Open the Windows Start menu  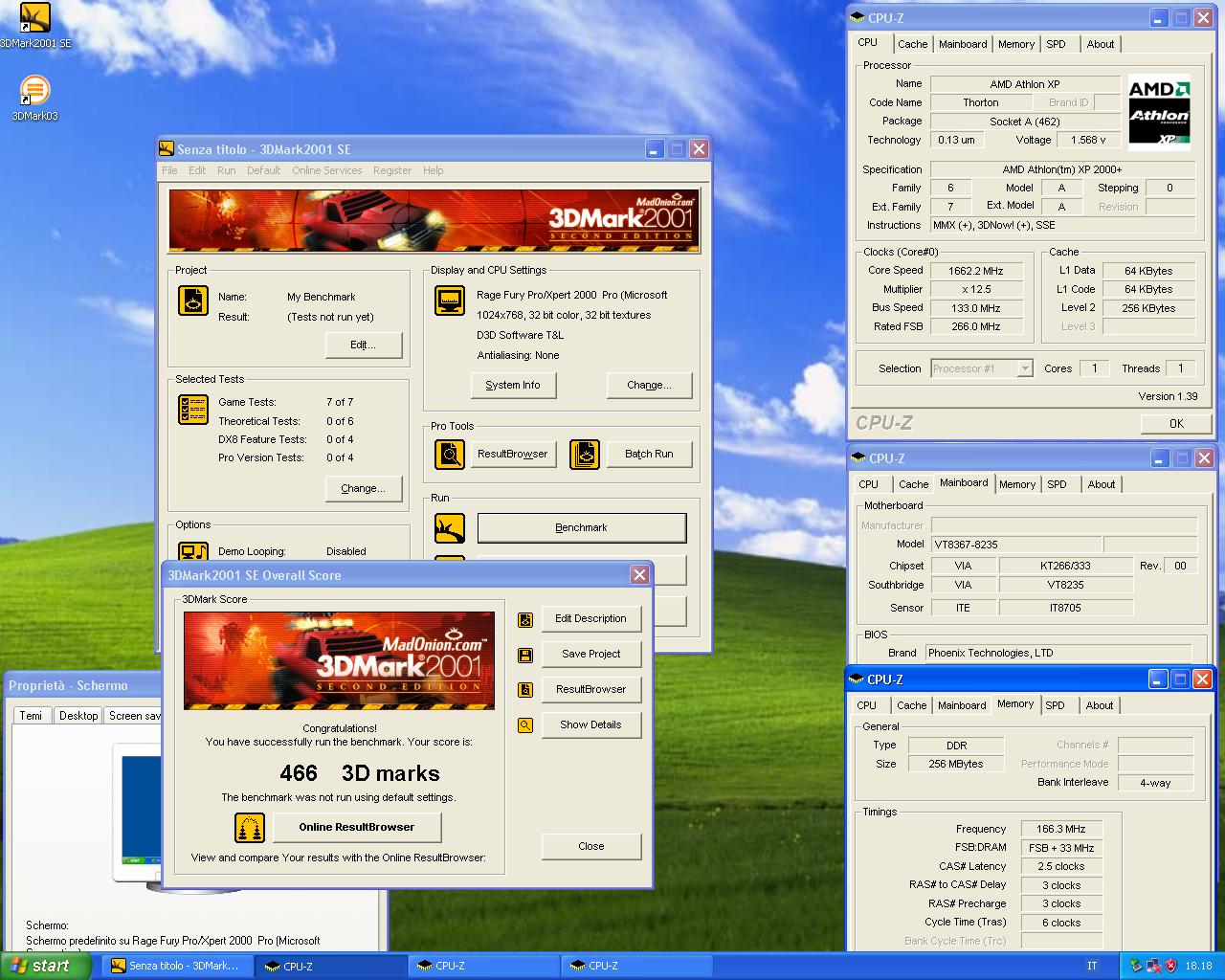45,966
